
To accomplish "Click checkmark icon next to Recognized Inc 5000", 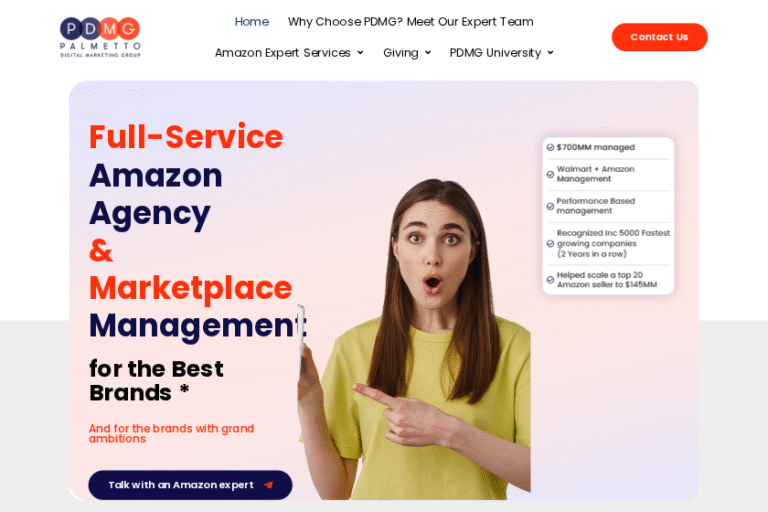I will [x=550, y=243].
